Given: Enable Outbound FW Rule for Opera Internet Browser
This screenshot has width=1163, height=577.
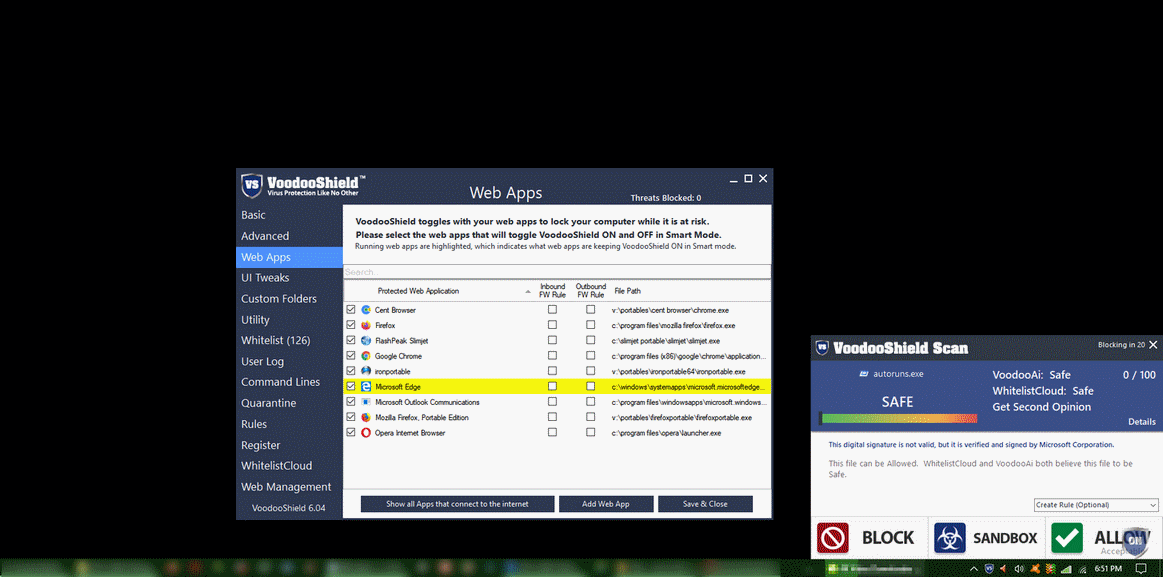Looking at the screenshot, I should click(590, 432).
